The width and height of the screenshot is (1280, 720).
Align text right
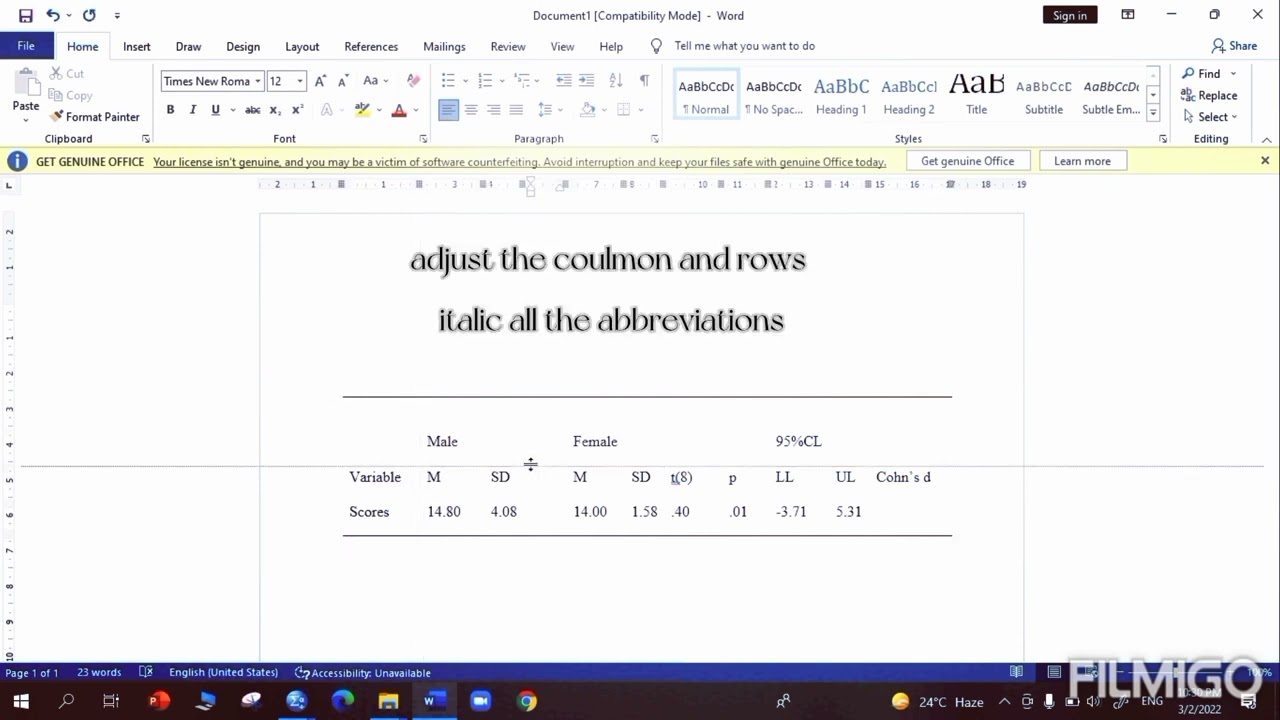click(494, 109)
